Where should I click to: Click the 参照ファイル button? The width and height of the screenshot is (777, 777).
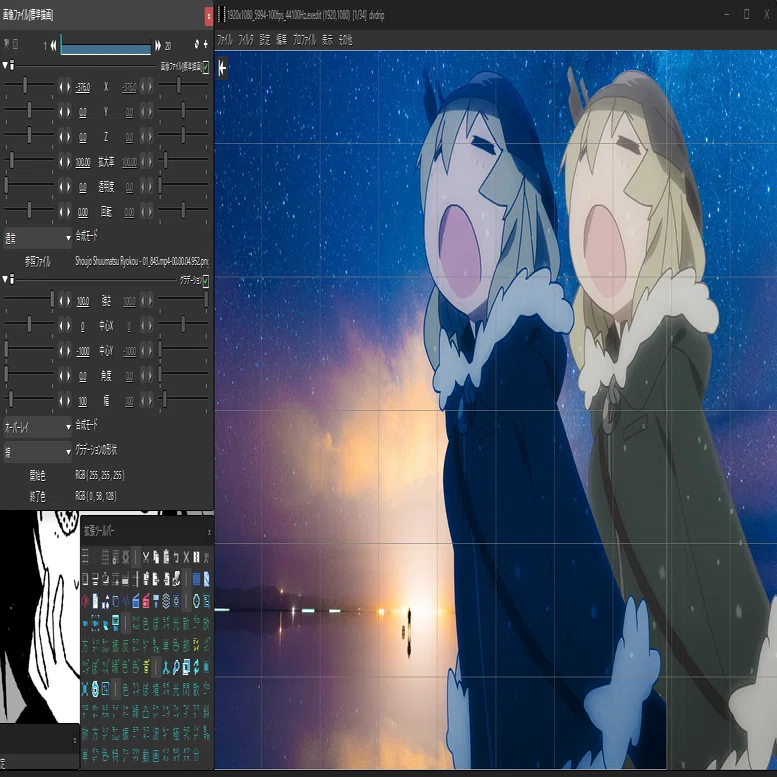(38, 261)
